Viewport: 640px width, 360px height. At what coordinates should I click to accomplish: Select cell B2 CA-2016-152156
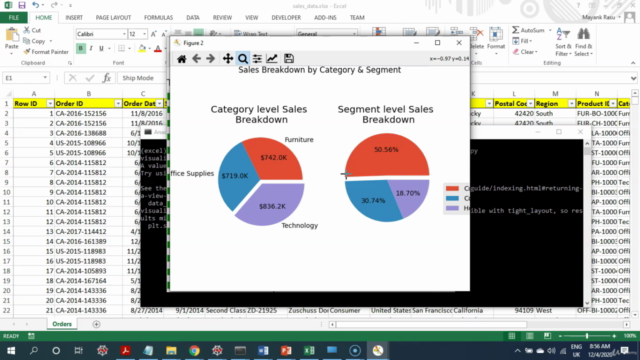[x=88, y=113]
